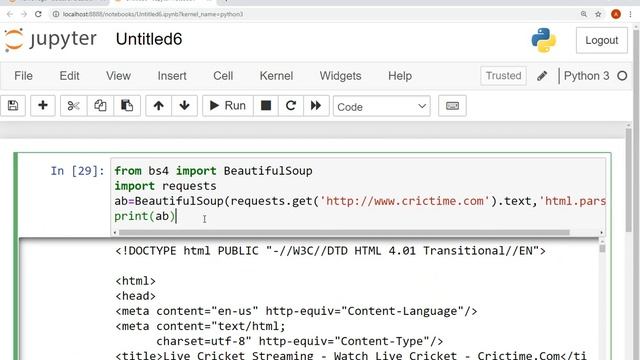This screenshot has width=640, height=360.
Task: Open the Widgets menu
Action: [340, 76]
